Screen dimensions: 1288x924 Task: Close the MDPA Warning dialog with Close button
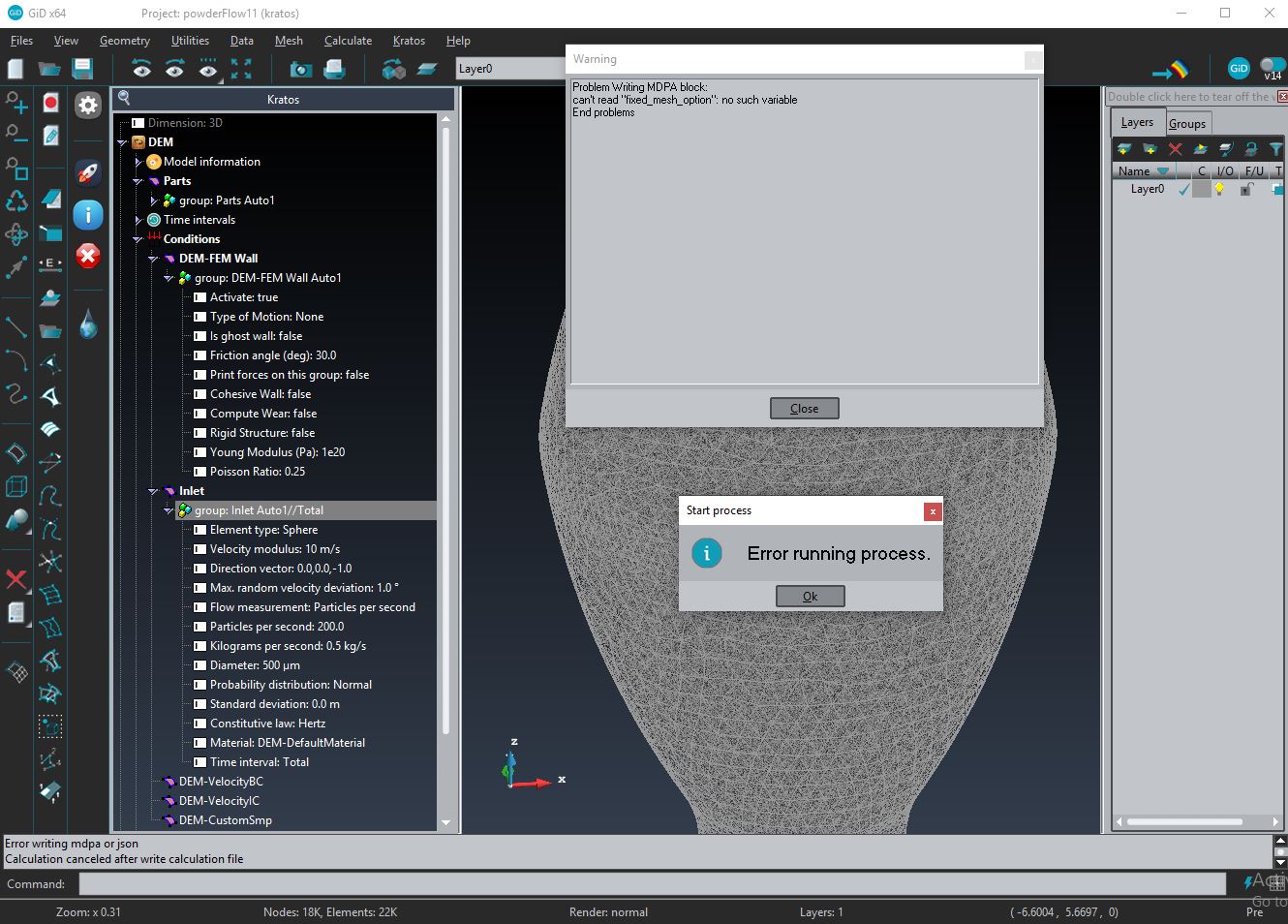tap(804, 408)
